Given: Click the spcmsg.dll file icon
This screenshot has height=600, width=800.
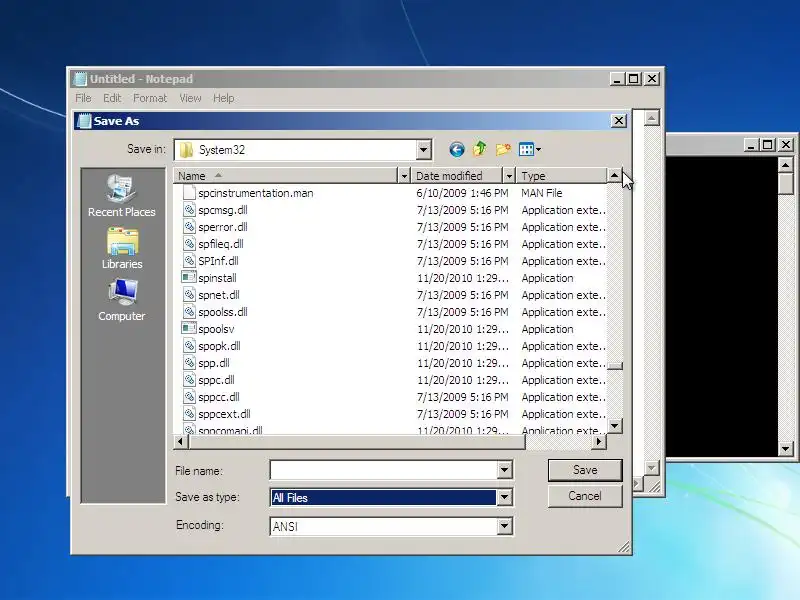Looking at the screenshot, I should tap(189, 210).
